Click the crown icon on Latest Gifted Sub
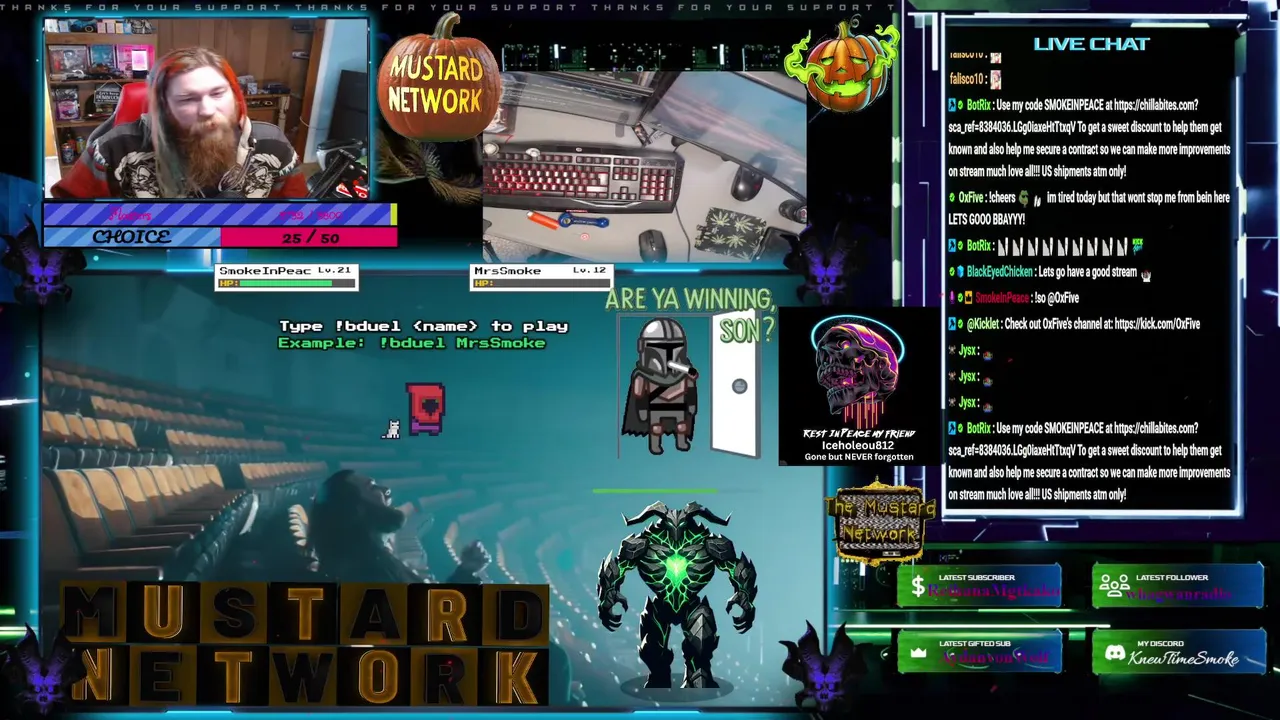The image size is (1280, 720). click(x=918, y=652)
